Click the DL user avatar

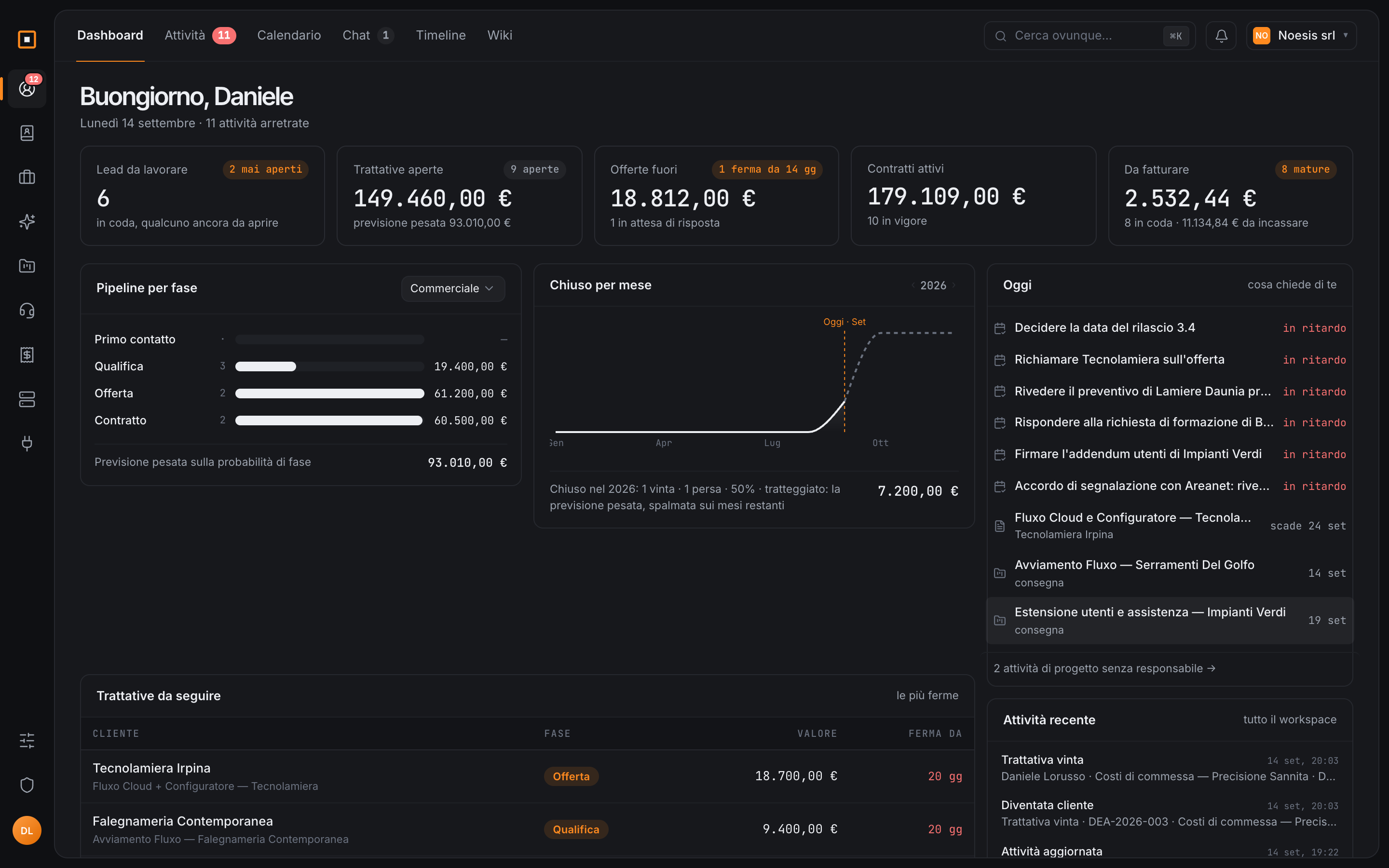pyautogui.click(x=27, y=831)
